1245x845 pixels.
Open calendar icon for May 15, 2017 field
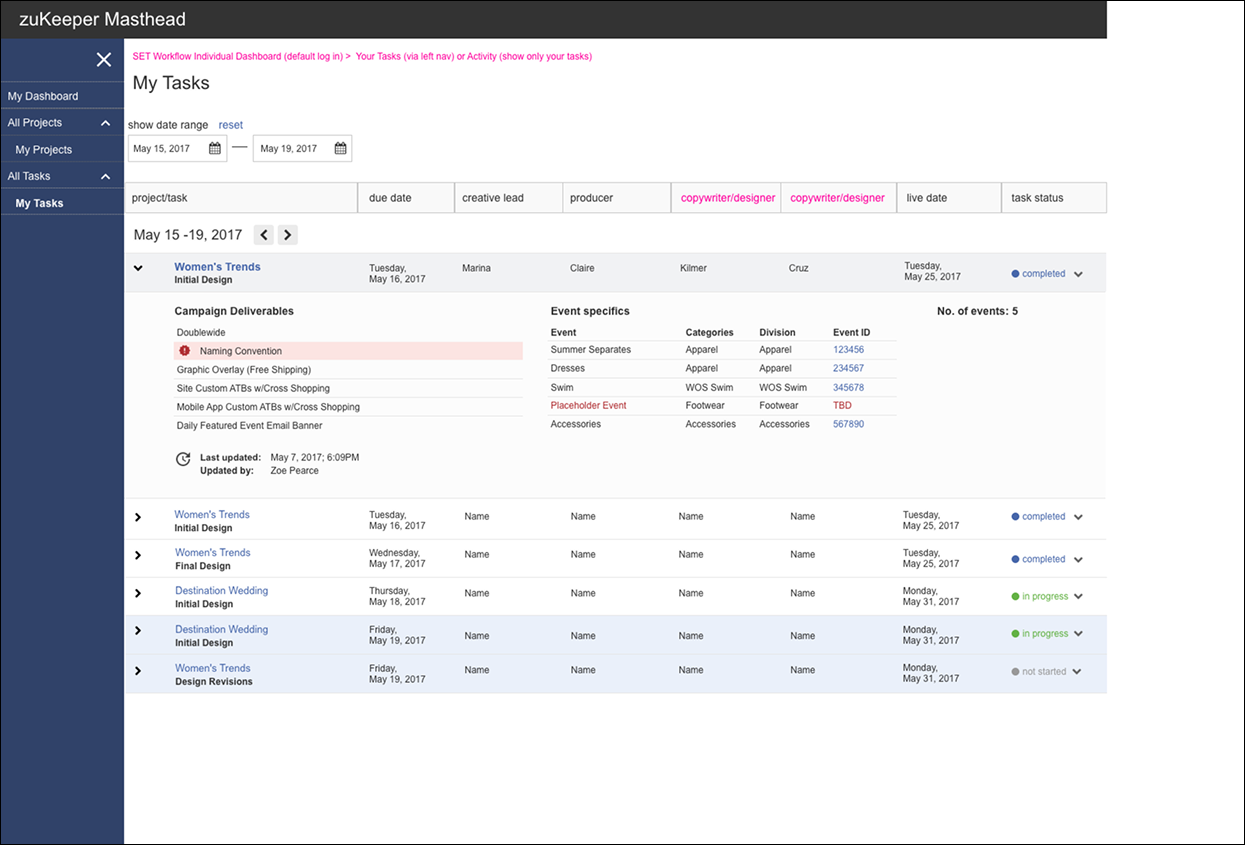point(215,148)
